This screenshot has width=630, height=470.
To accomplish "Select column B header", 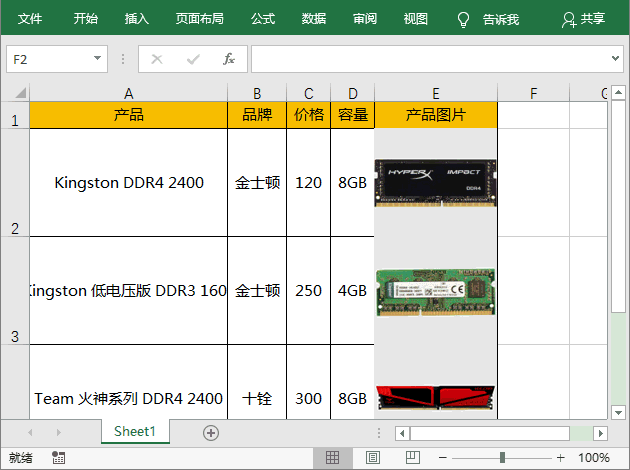I will pyautogui.click(x=257, y=93).
